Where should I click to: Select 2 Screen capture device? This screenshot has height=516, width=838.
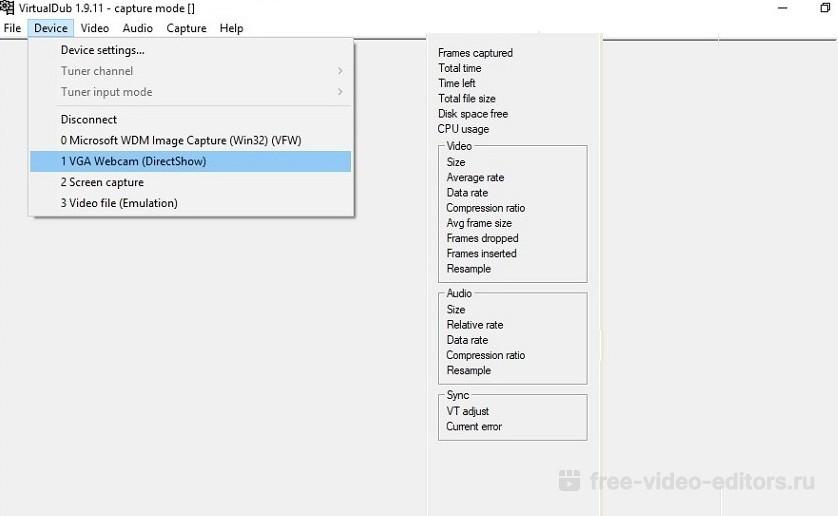pos(191,182)
